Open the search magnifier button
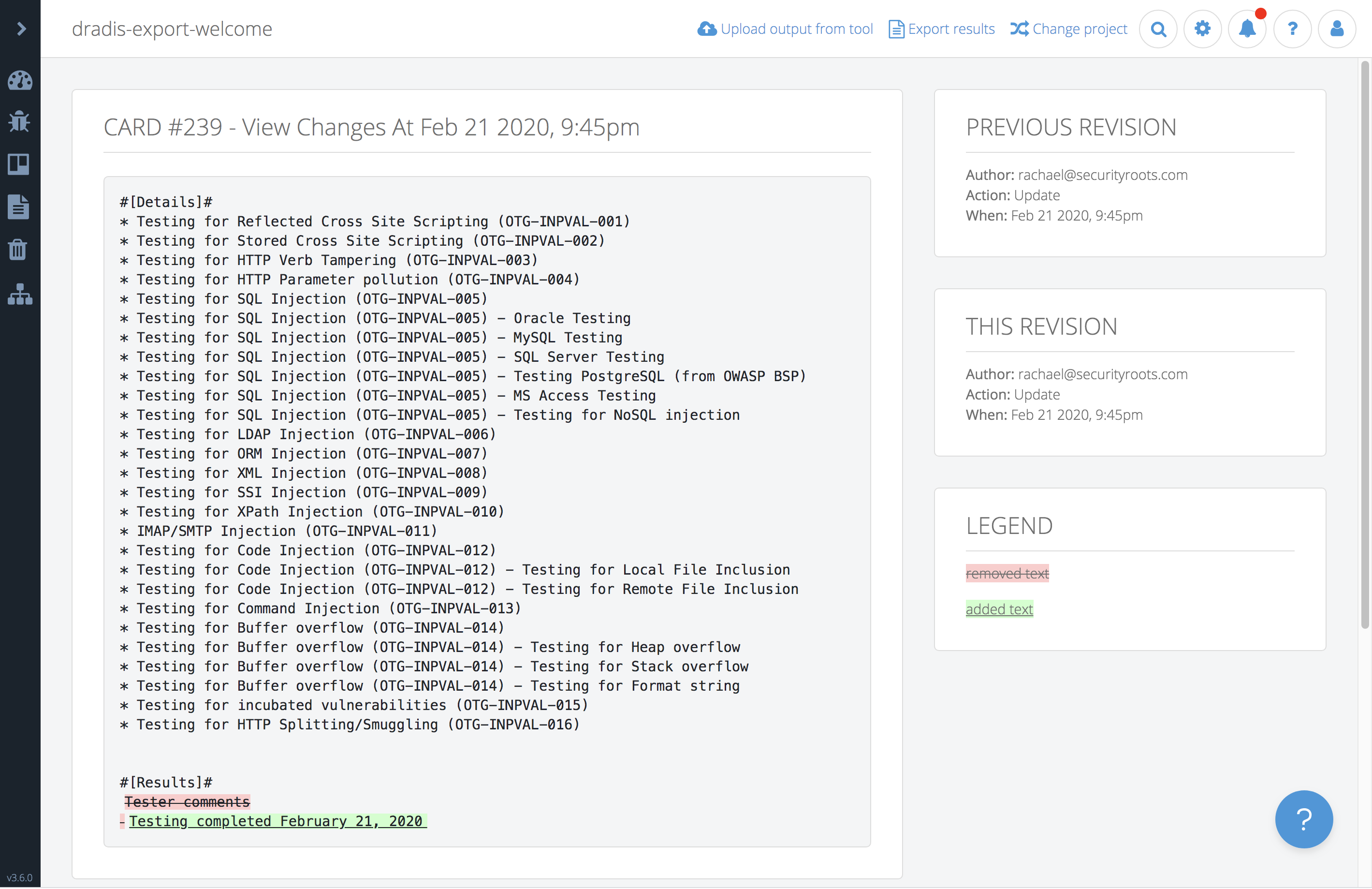 click(x=1158, y=29)
